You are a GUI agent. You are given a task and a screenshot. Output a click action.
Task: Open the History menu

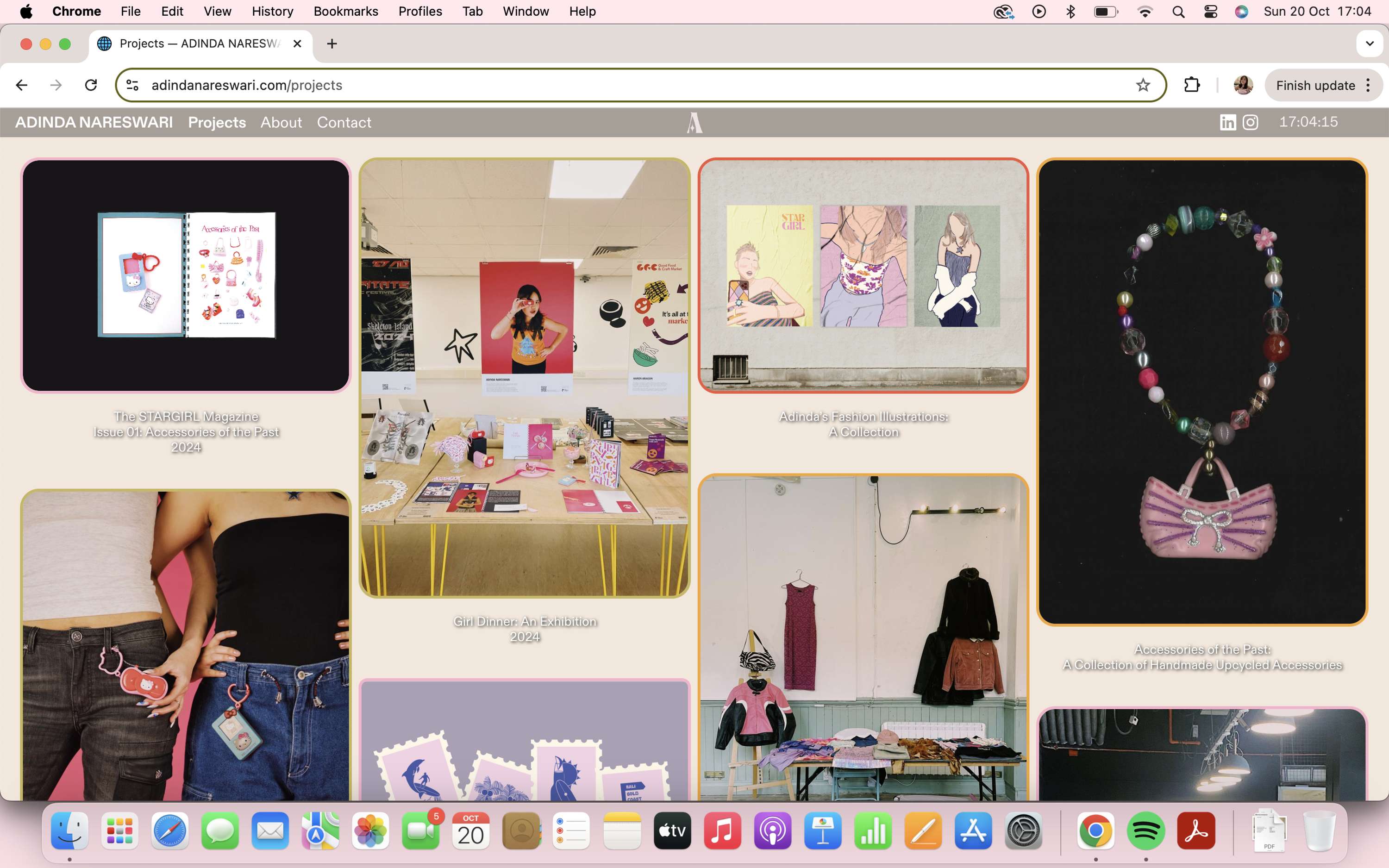(272, 12)
